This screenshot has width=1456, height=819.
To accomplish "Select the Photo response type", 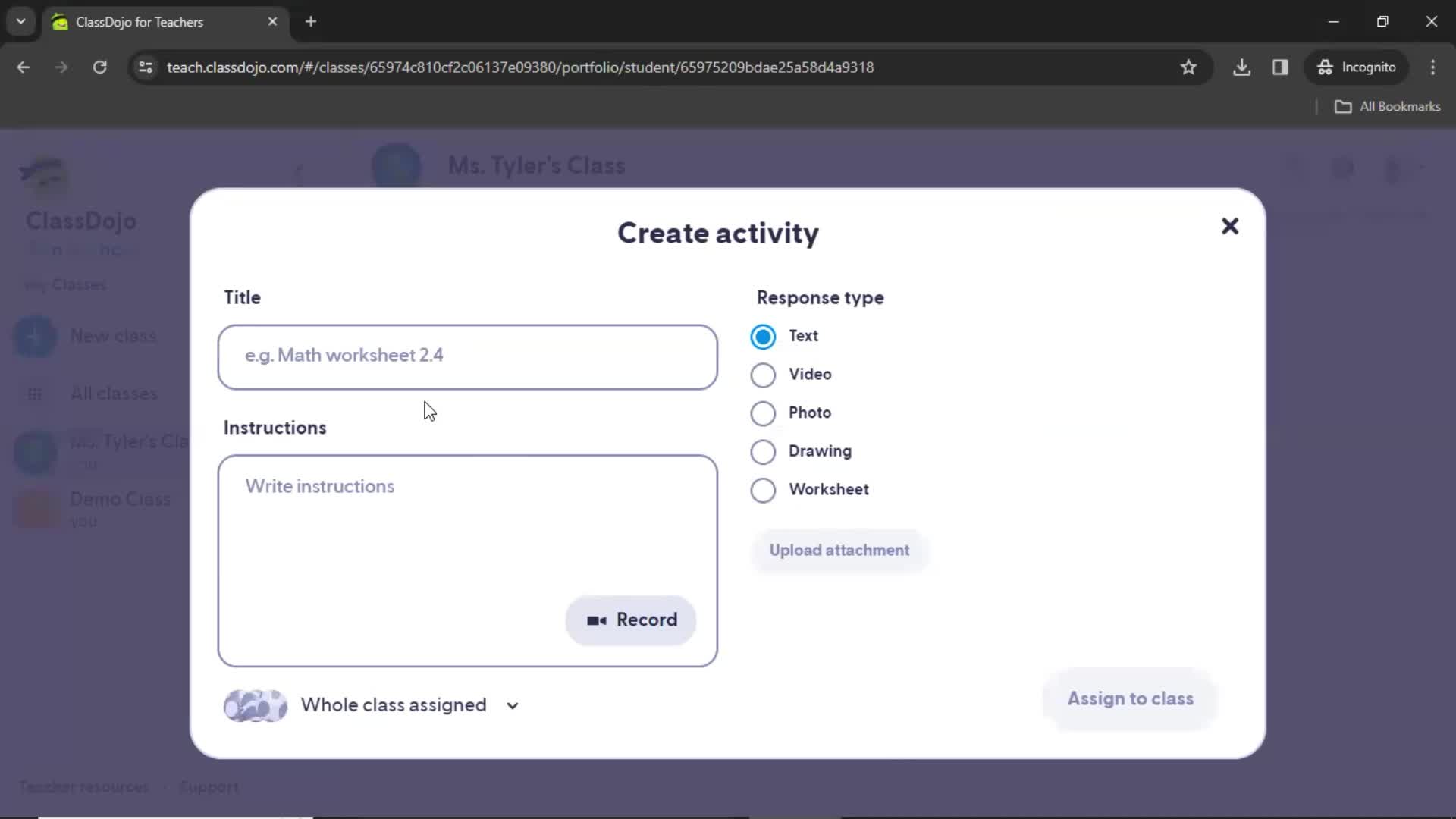I will point(762,412).
